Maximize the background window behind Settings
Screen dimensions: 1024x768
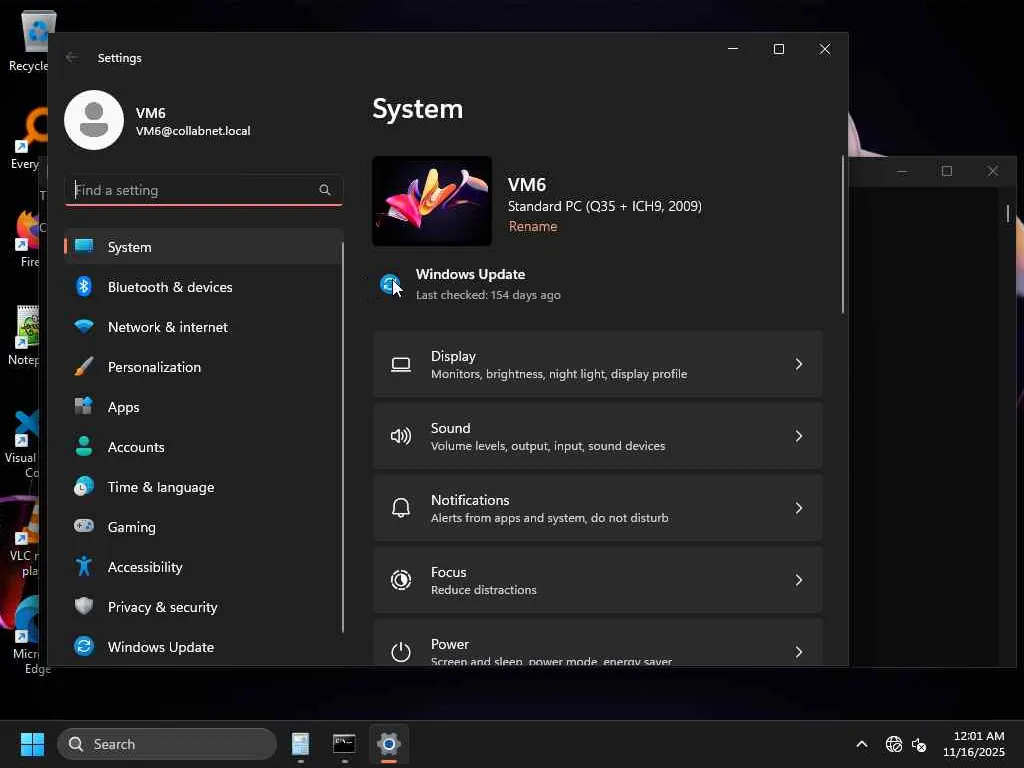947,171
